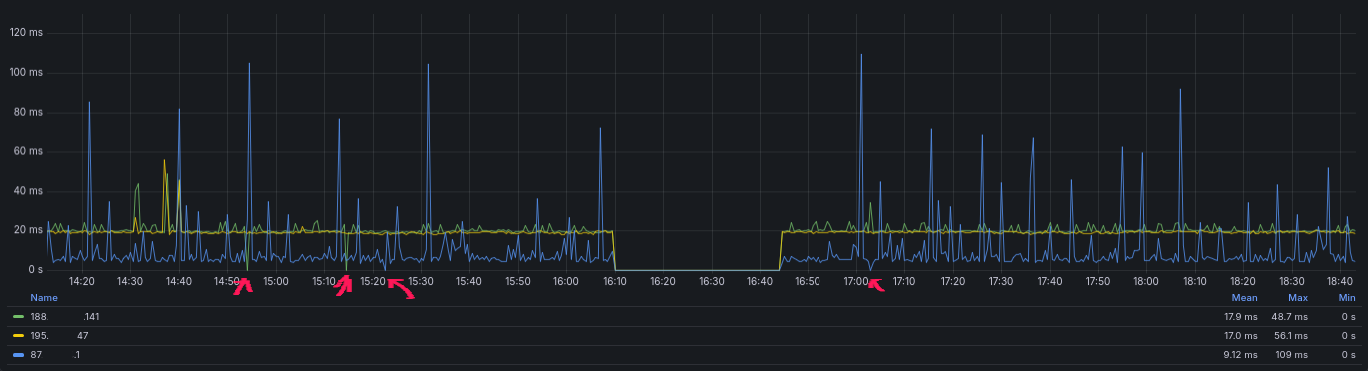
Task: Click the 16:00 time axis label
Action: point(566,282)
